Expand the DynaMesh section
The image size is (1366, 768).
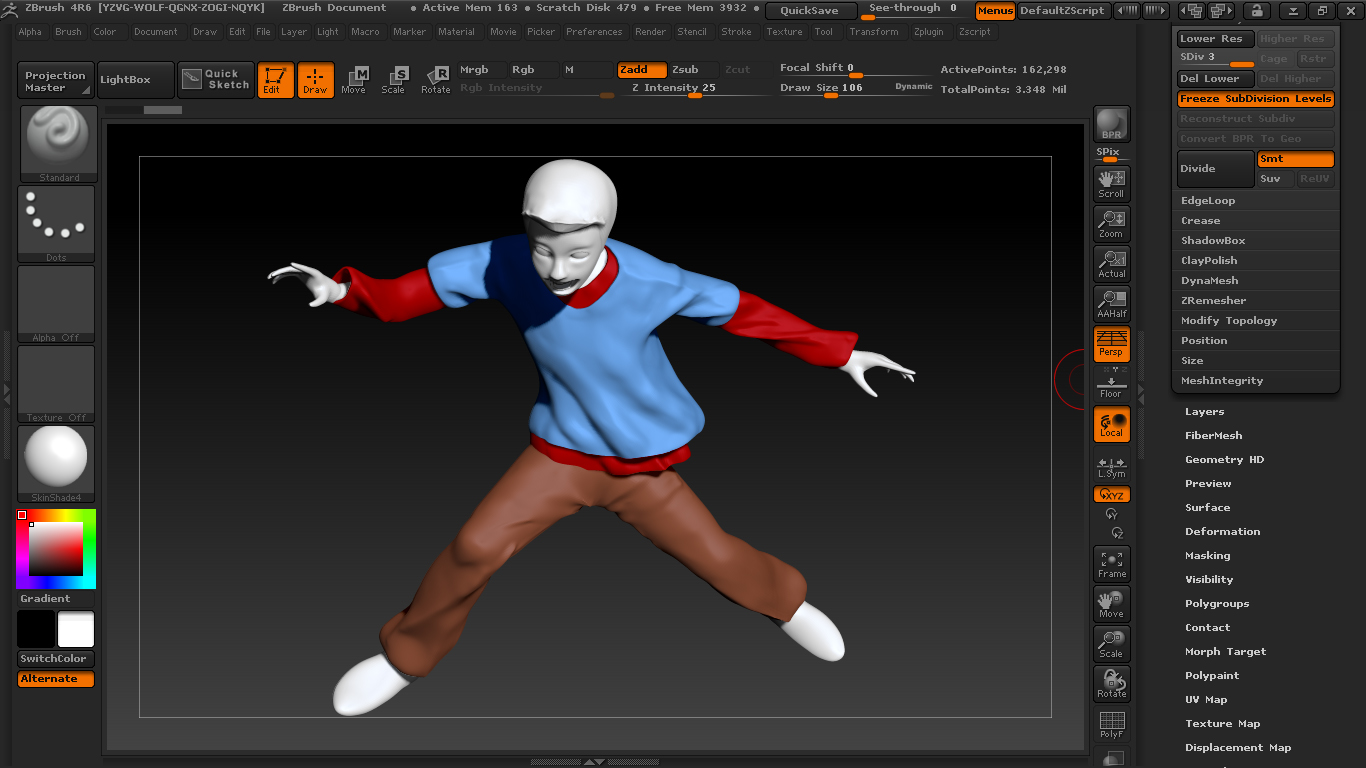(1209, 281)
